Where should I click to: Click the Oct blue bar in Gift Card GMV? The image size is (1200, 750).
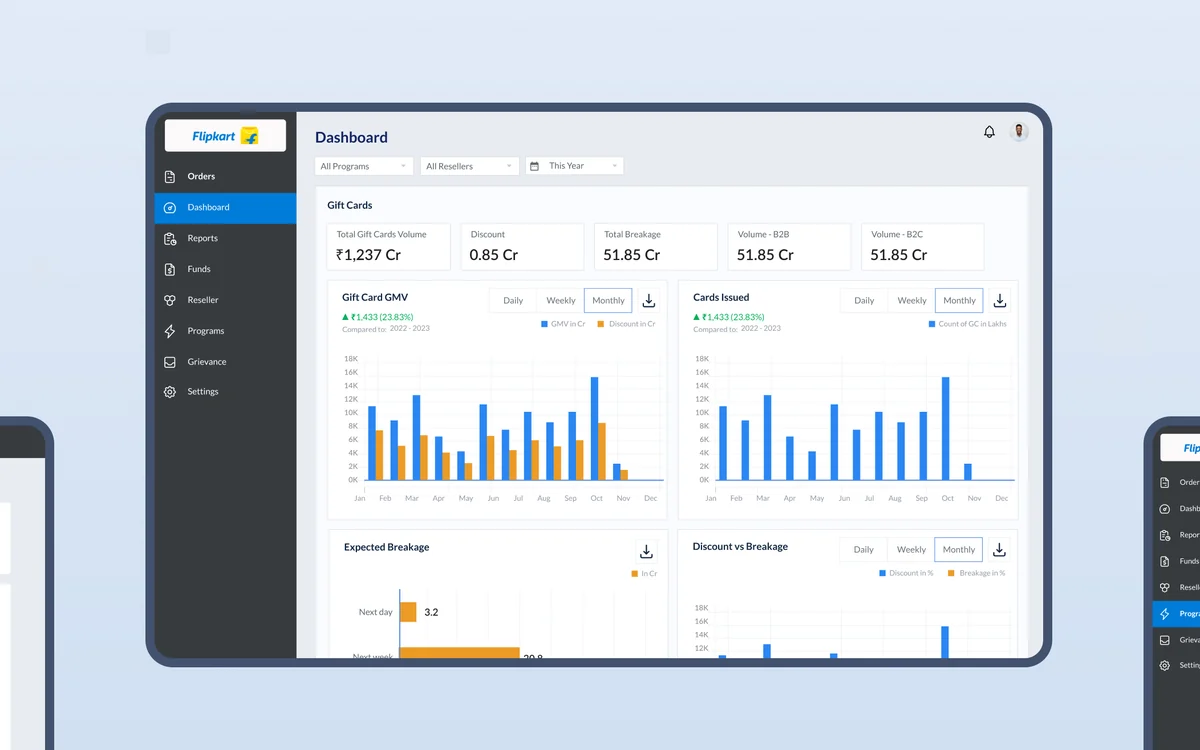(594, 429)
